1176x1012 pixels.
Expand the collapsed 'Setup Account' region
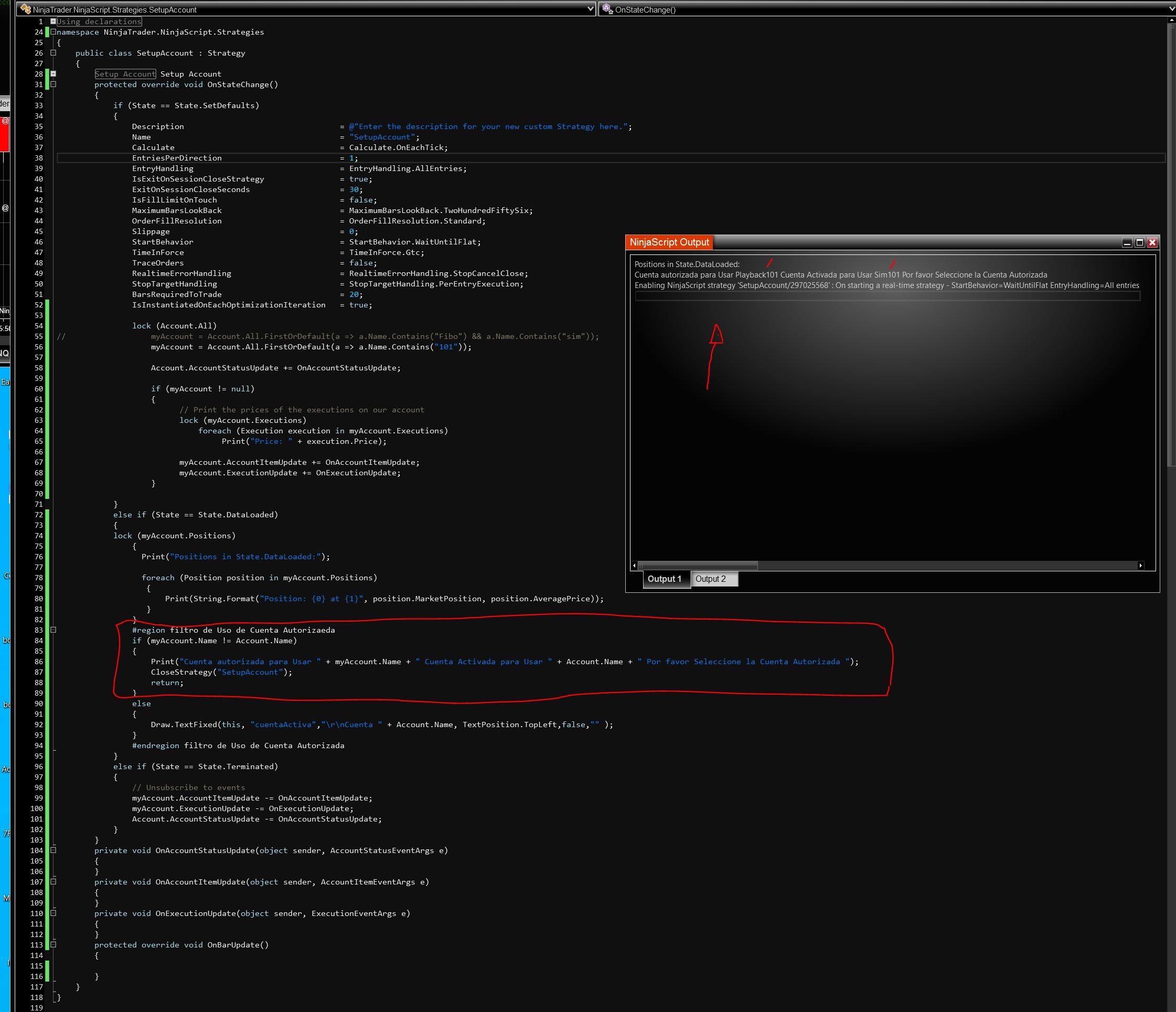[x=54, y=74]
